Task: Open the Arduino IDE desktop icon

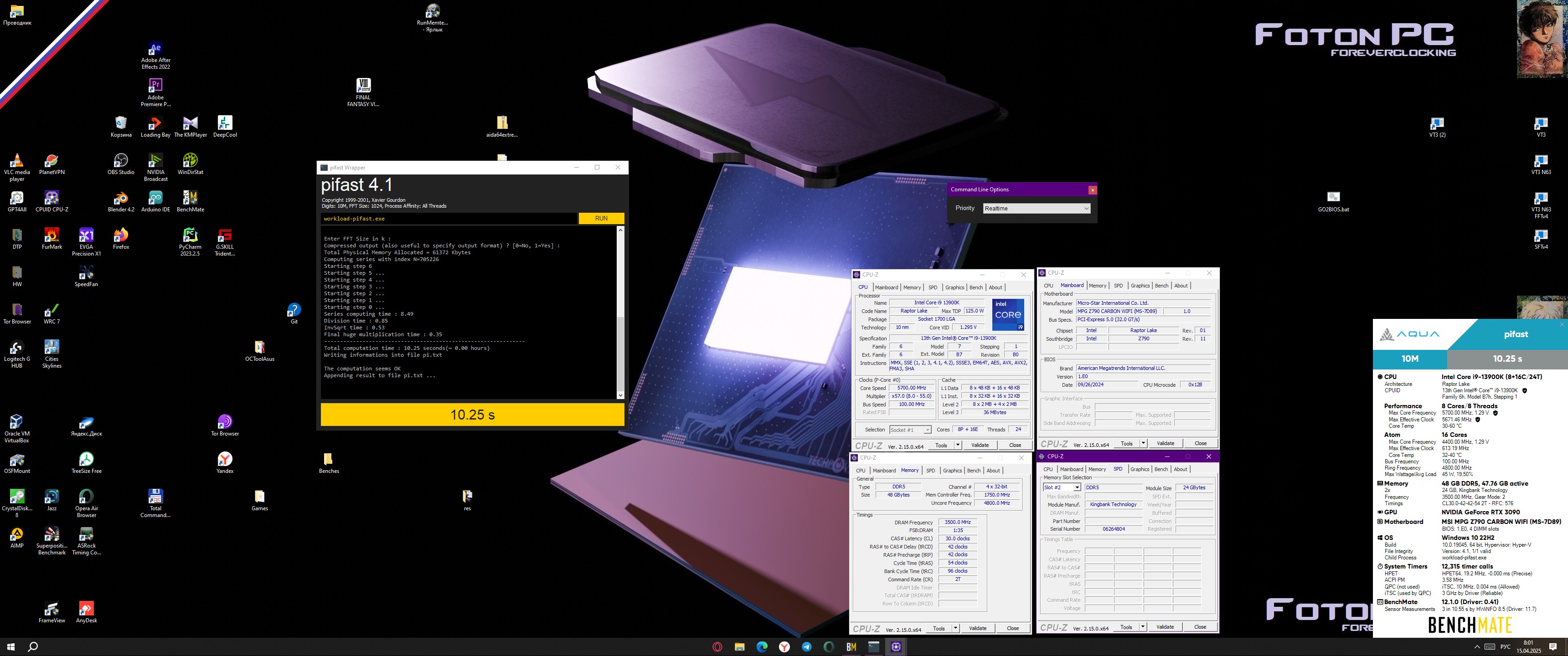Action: coord(156,201)
